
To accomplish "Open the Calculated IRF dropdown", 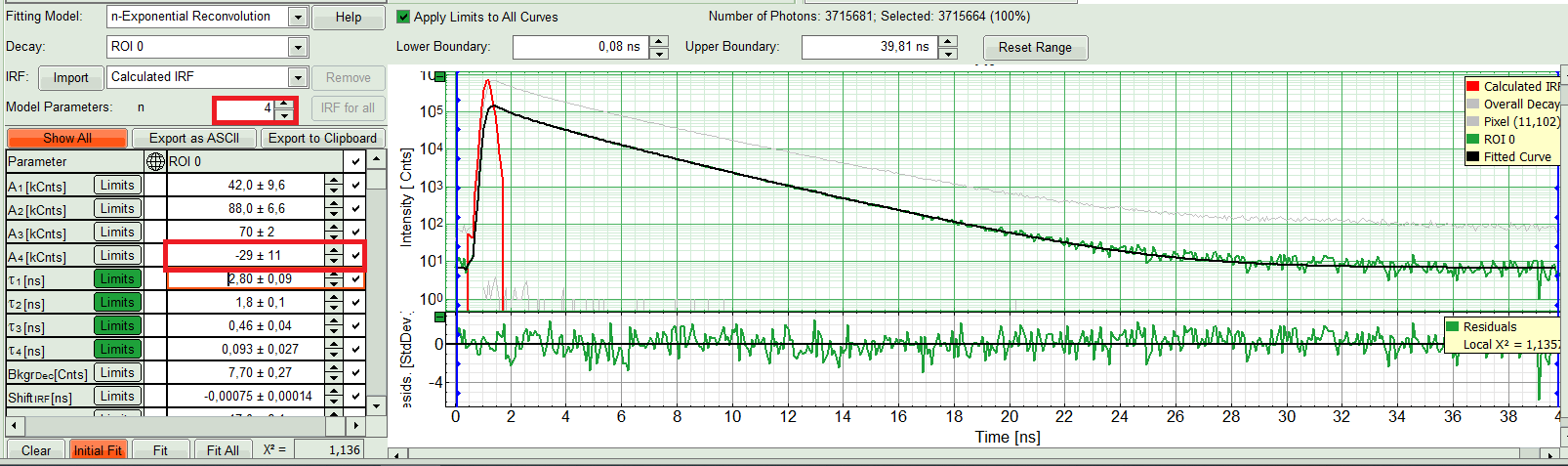I will (298, 77).
